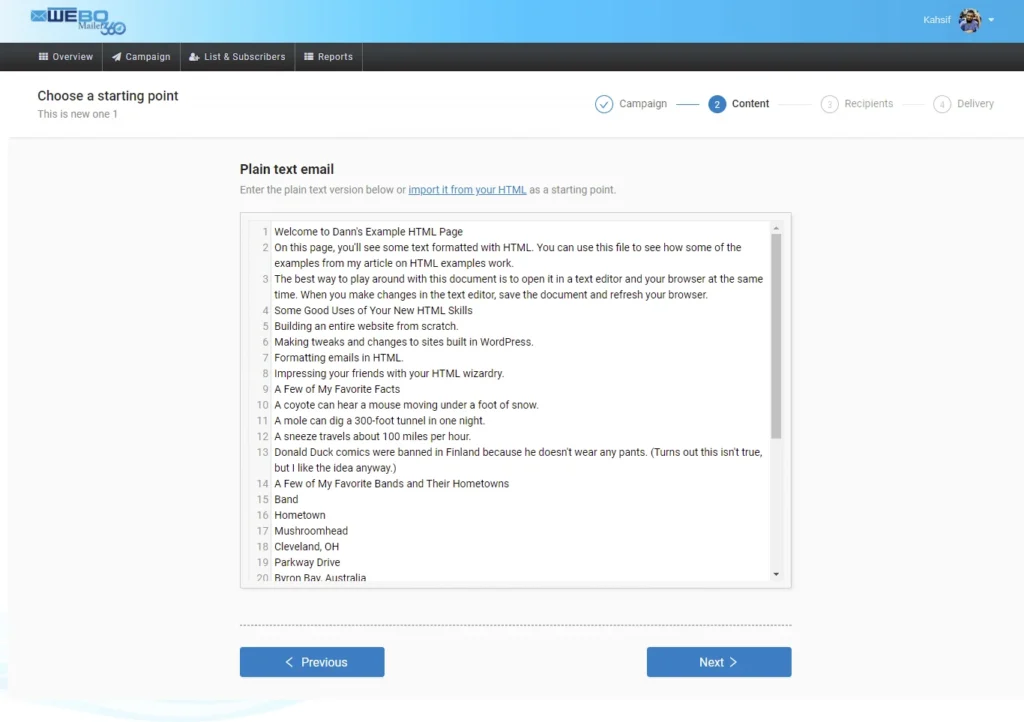Open the List & Subscribers menu
This screenshot has width=1024, height=722.
(237, 57)
